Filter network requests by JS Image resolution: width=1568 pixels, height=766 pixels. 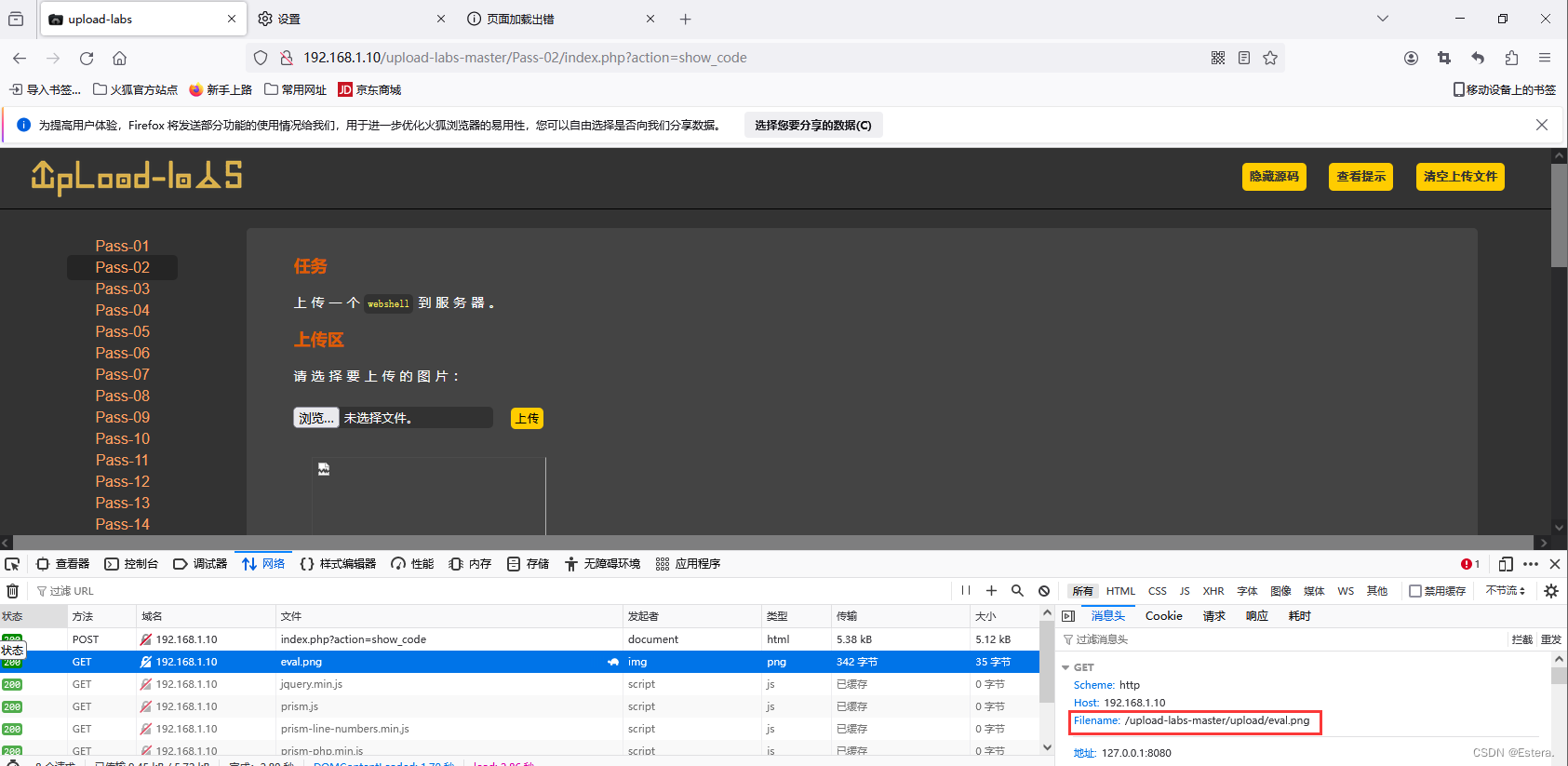pyautogui.click(x=1185, y=591)
